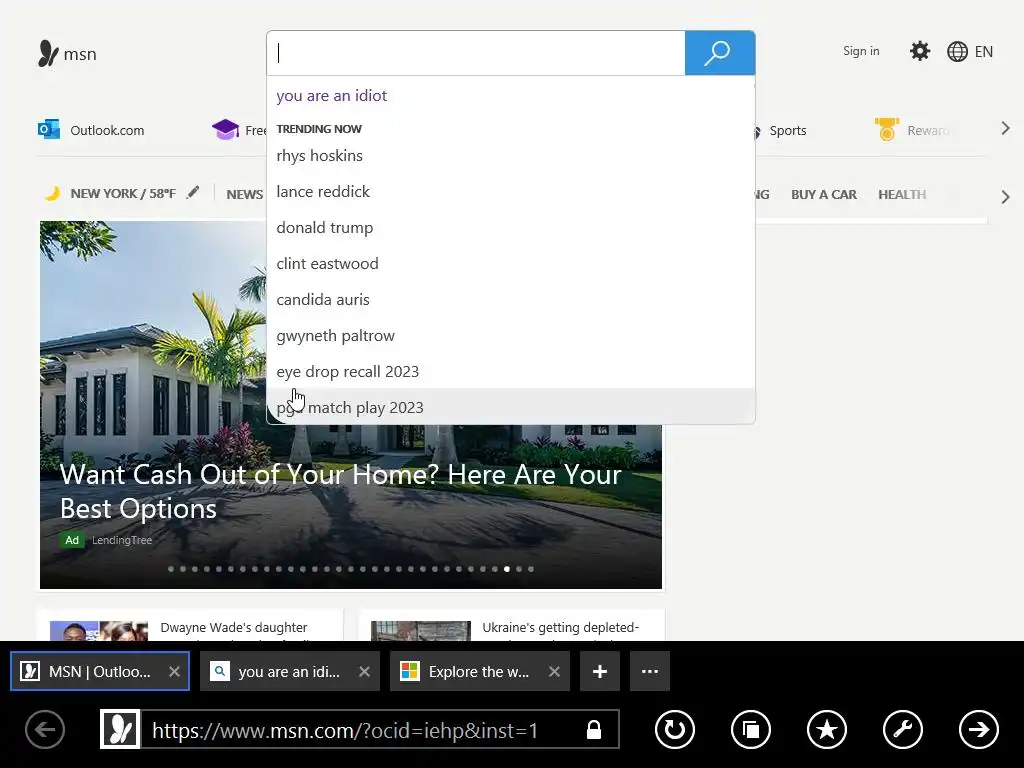Image resolution: width=1024 pixels, height=768 pixels.
Task: Close the MSN | Outlook tab
Action: click(x=174, y=671)
